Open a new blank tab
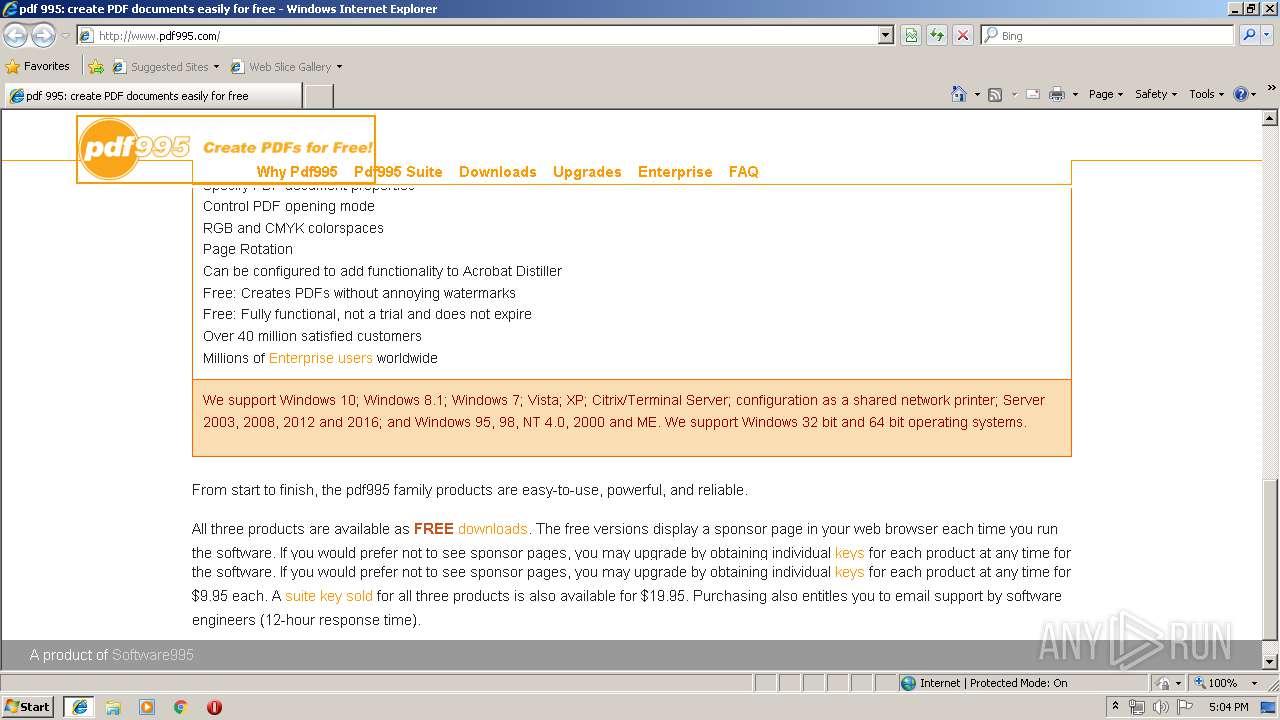Screen dimensions: 1280x720 [x=318, y=96]
